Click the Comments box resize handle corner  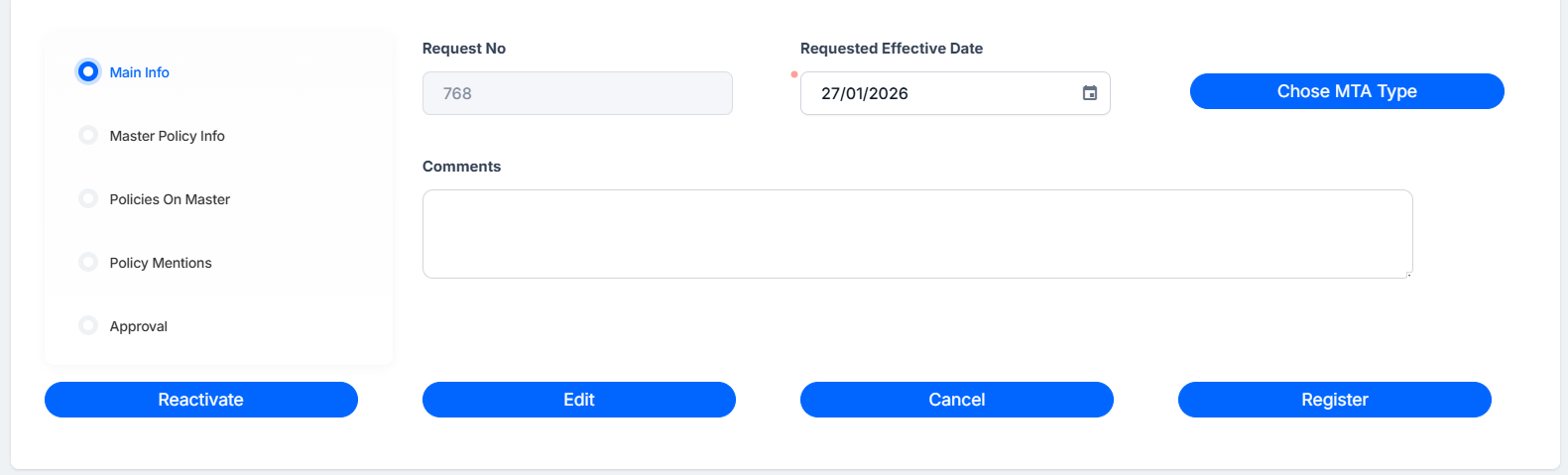coord(1408,274)
